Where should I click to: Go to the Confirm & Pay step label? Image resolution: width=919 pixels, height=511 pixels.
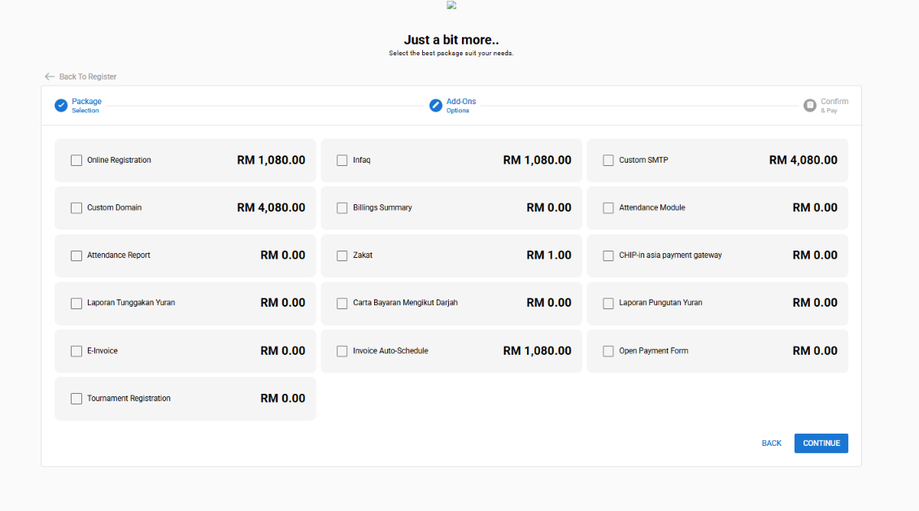834,105
